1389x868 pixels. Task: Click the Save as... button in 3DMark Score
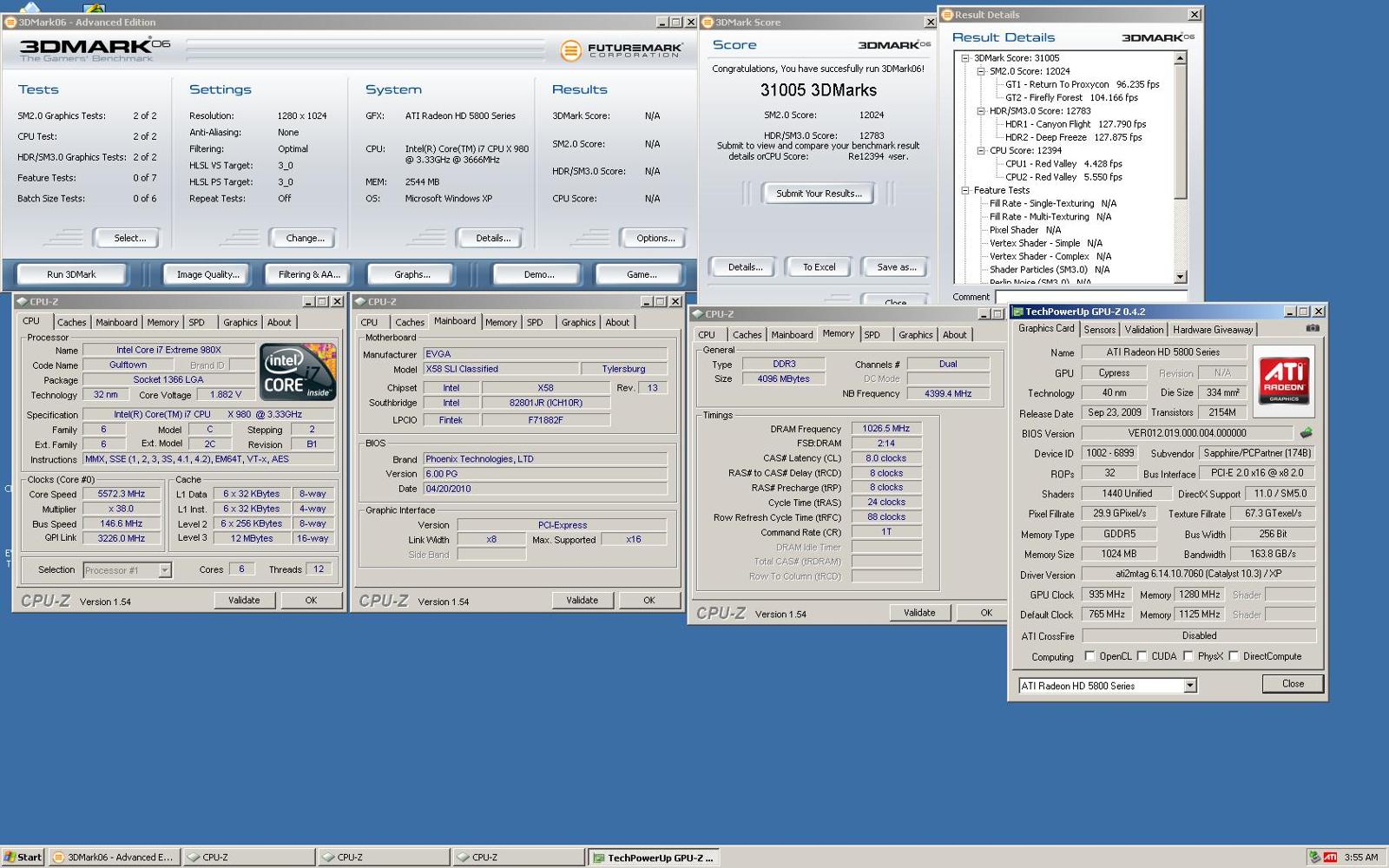[896, 267]
